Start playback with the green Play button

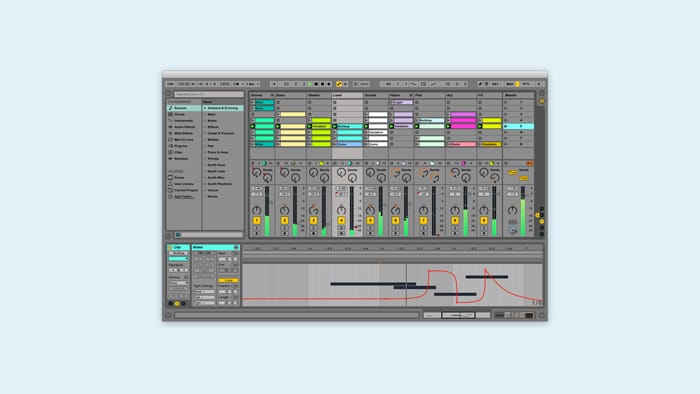click(310, 84)
